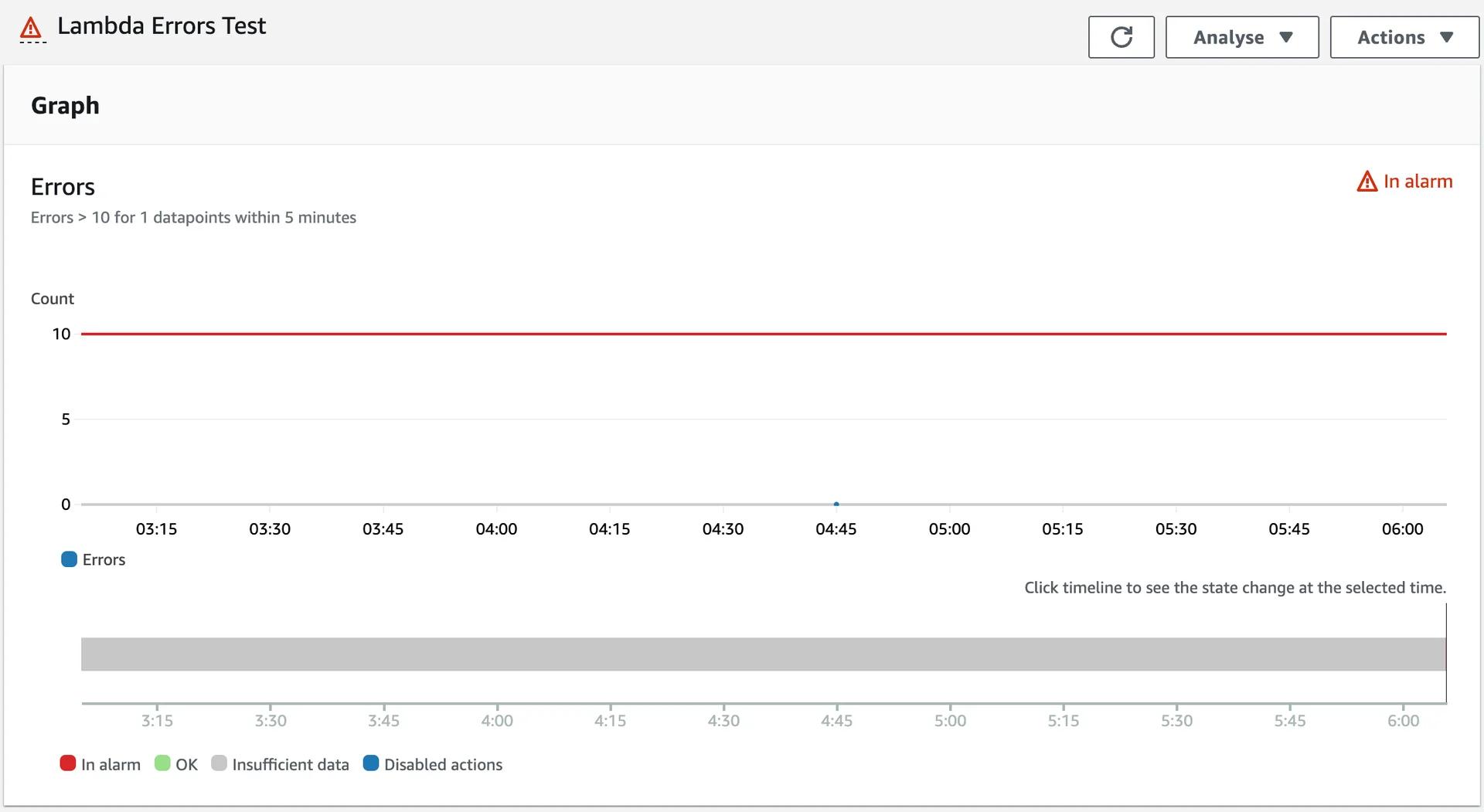The height and width of the screenshot is (812, 1484).
Task: Click the red In alarm warning icon
Action: [x=1367, y=181]
